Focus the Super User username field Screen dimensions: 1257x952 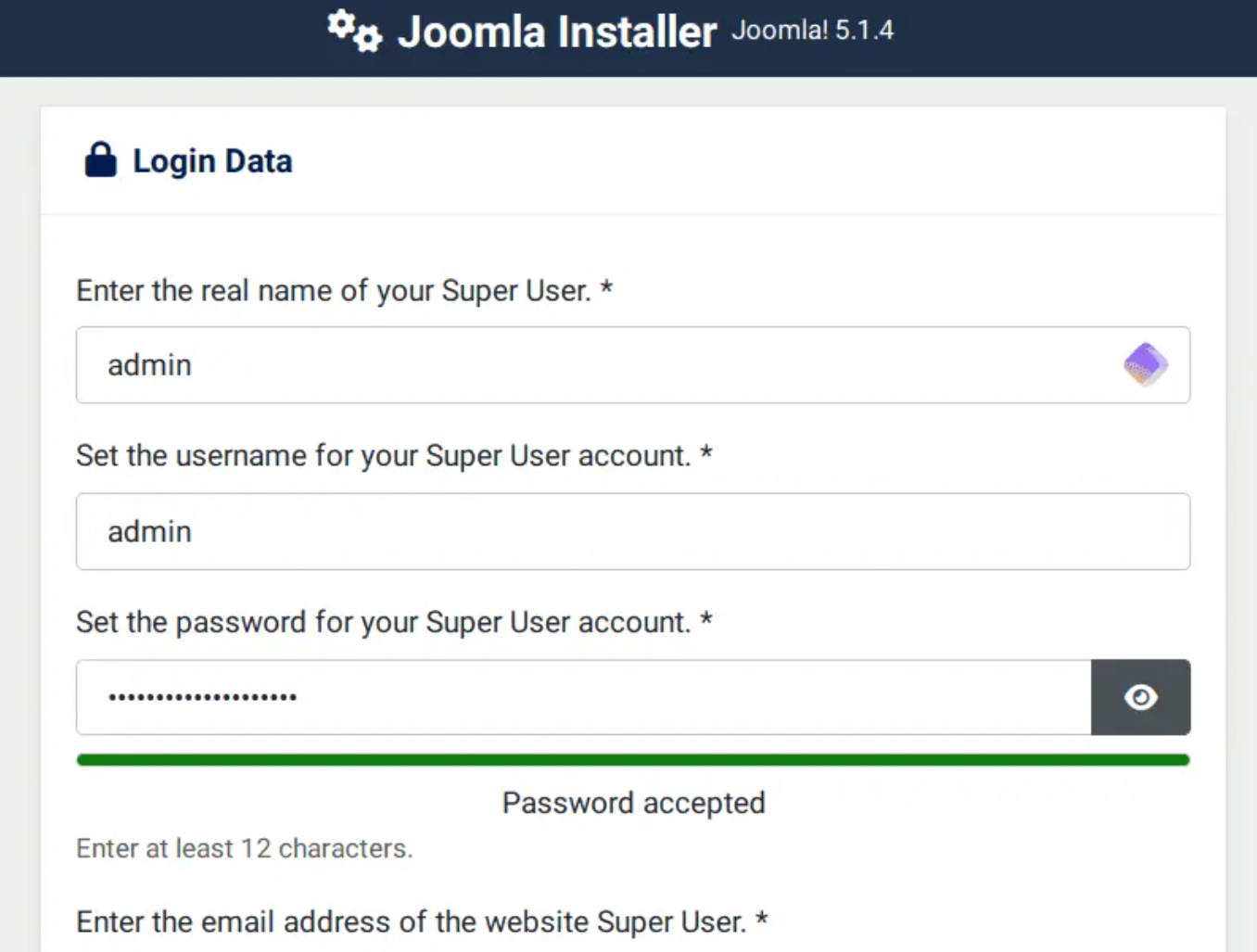click(632, 531)
